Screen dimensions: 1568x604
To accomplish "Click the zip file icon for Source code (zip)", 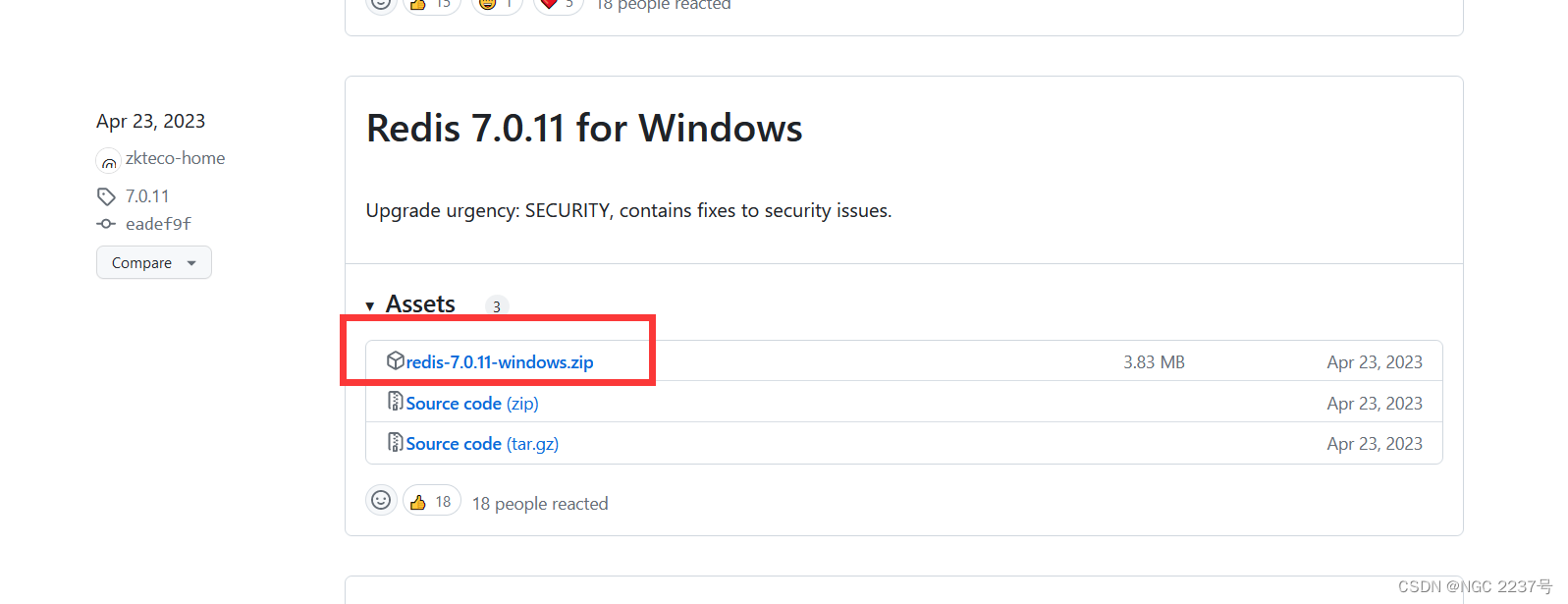I will coord(395,401).
